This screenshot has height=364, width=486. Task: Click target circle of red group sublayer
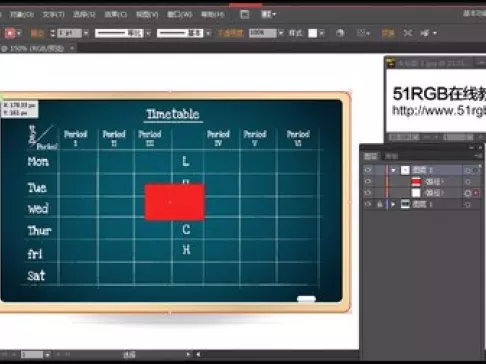[x=468, y=182]
